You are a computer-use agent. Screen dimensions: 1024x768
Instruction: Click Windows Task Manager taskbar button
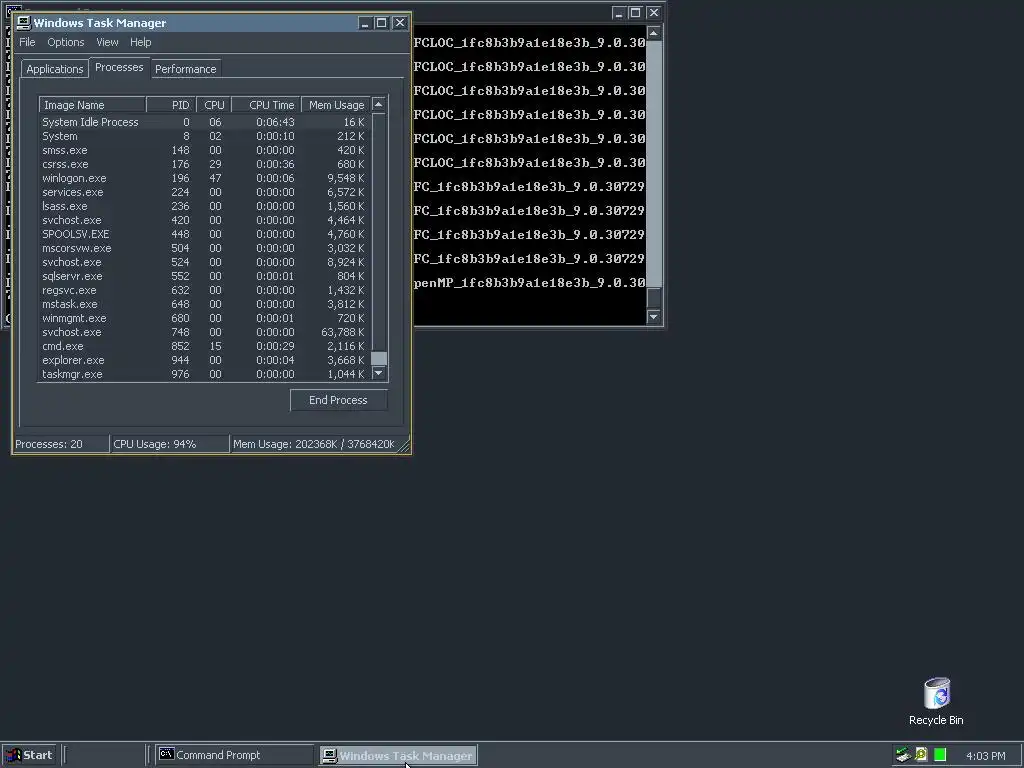click(398, 756)
